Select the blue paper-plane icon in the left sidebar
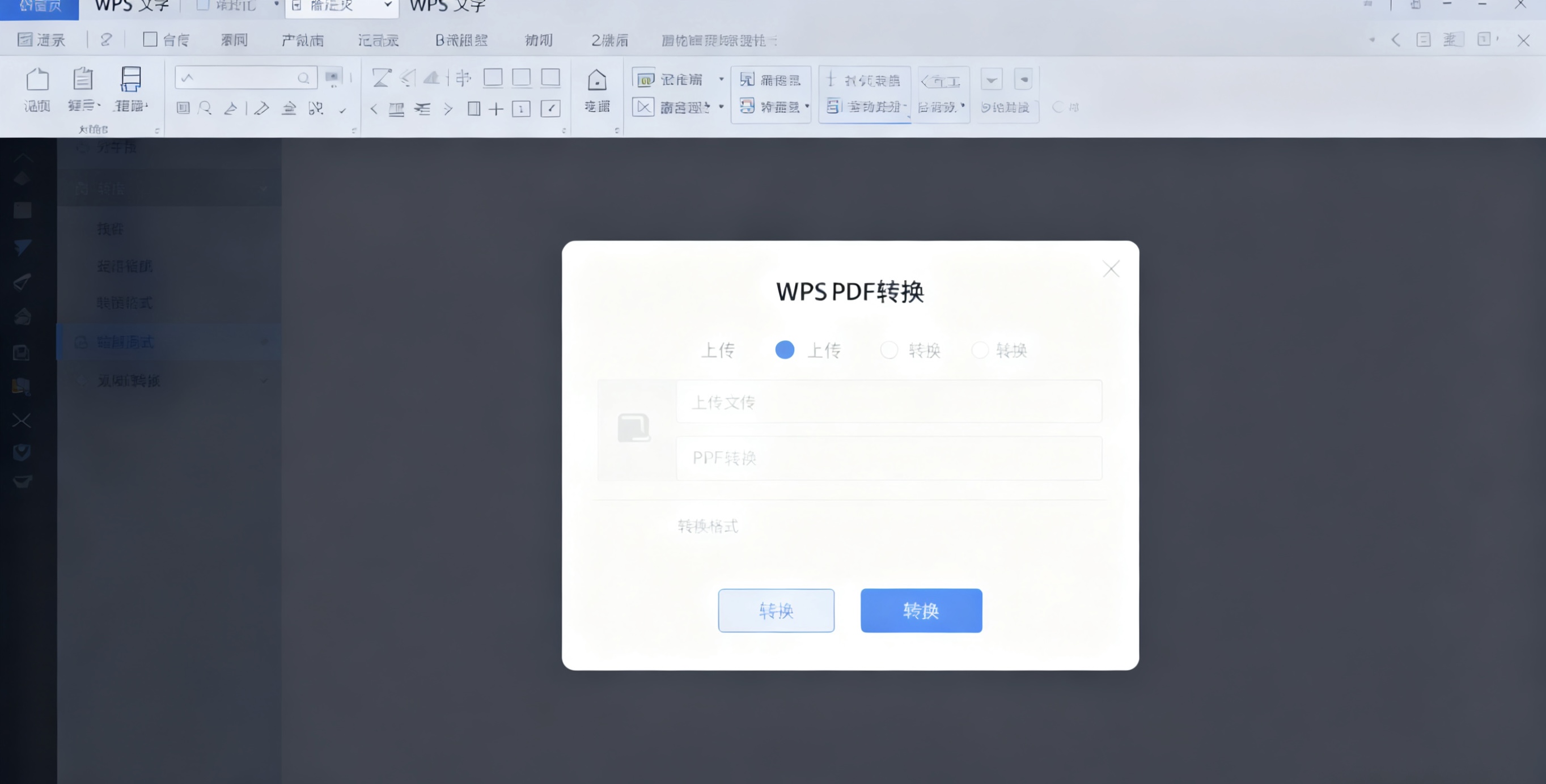 point(22,247)
